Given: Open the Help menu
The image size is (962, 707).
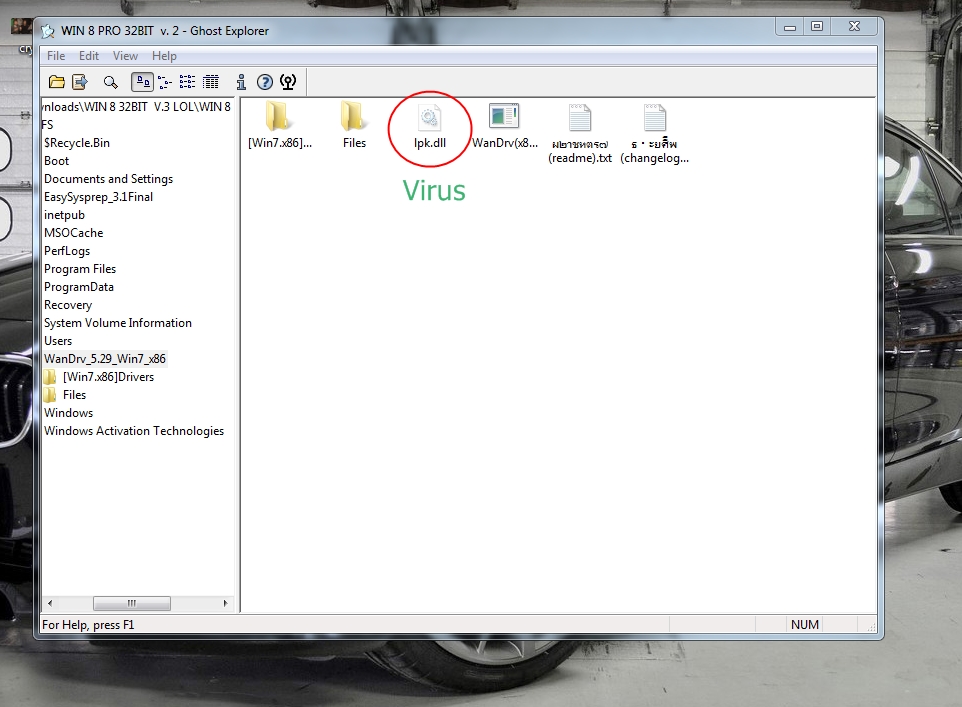Looking at the screenshot, I should pos(164,56).
